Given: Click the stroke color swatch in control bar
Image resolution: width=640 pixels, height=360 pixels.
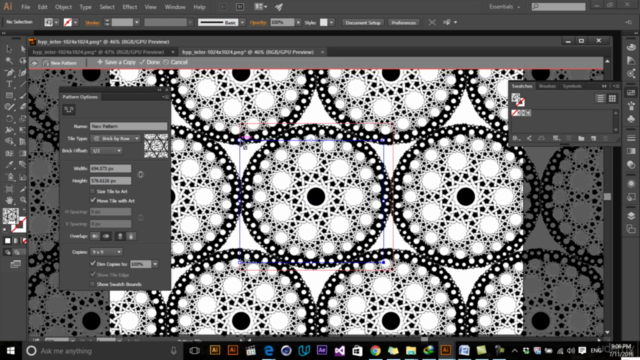Looking at the screenshot, I should [68, 22].
